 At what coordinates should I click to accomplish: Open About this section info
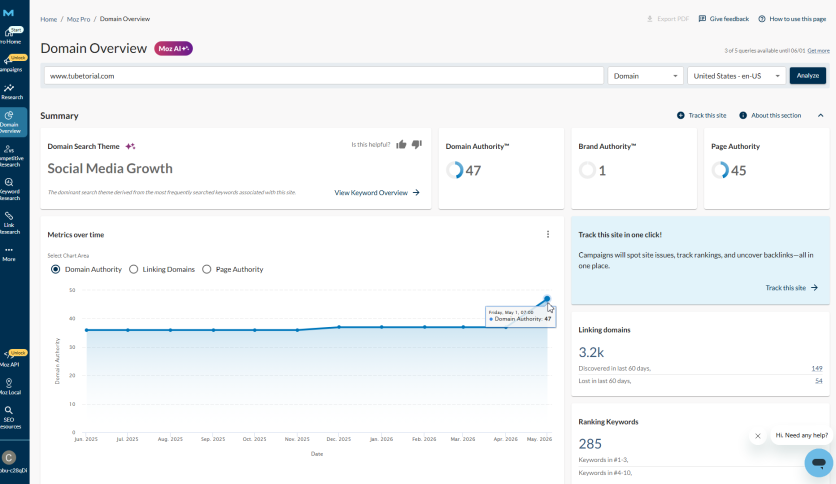[770, 115]
